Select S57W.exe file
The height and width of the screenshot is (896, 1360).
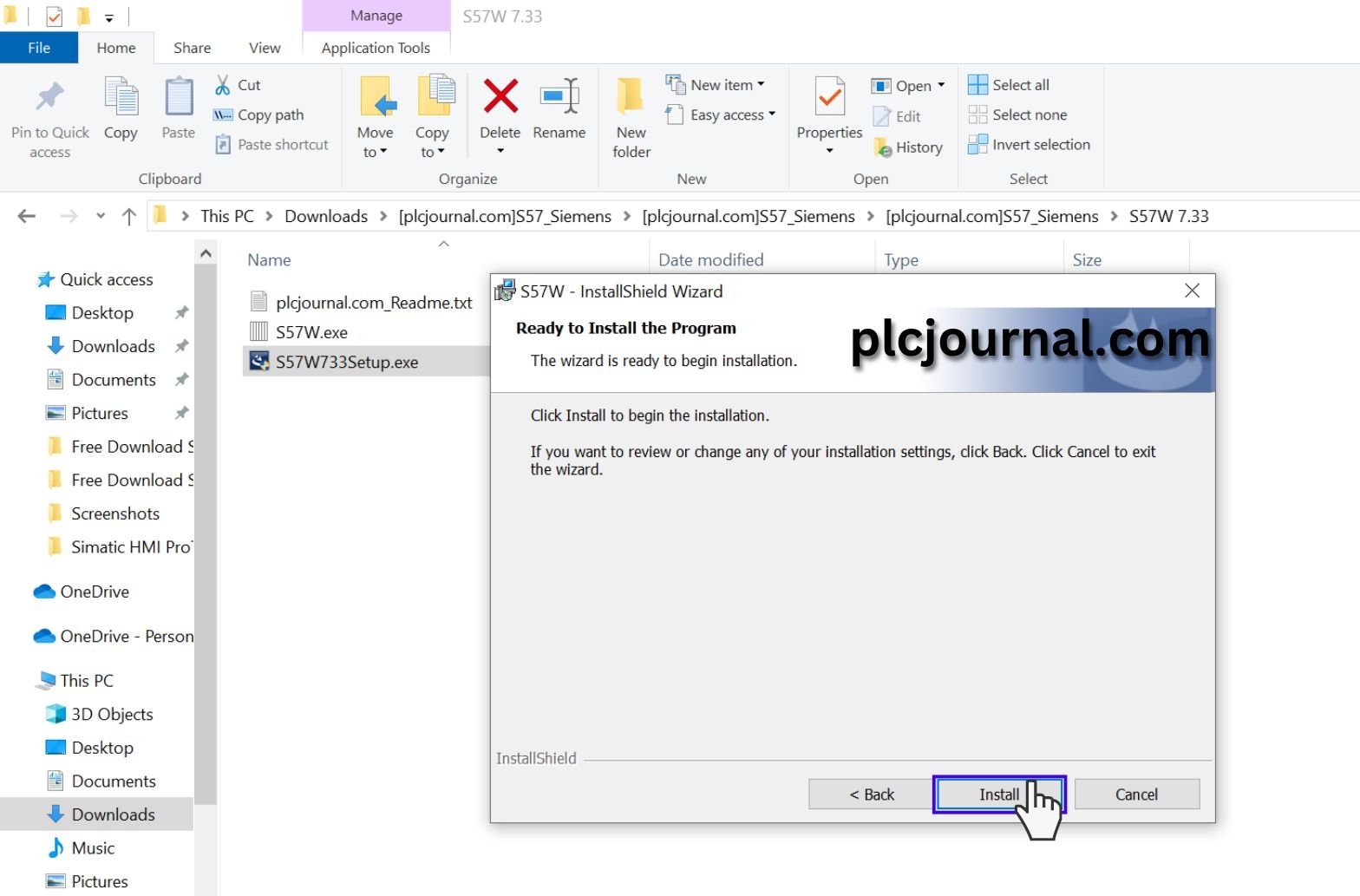pos(311,332)
